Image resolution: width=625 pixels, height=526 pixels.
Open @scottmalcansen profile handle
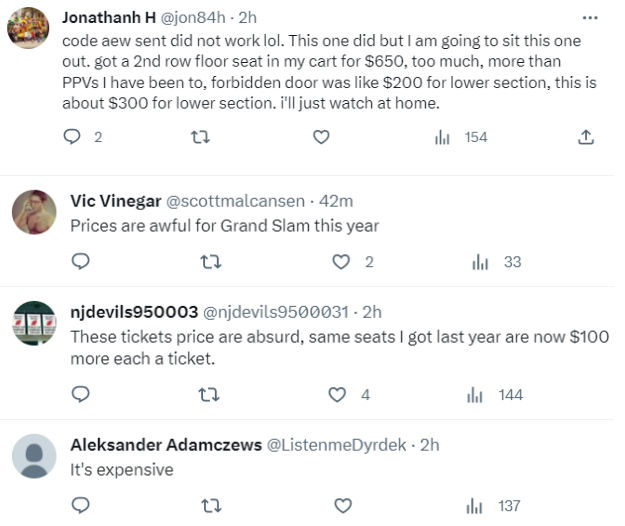(235, 201)
